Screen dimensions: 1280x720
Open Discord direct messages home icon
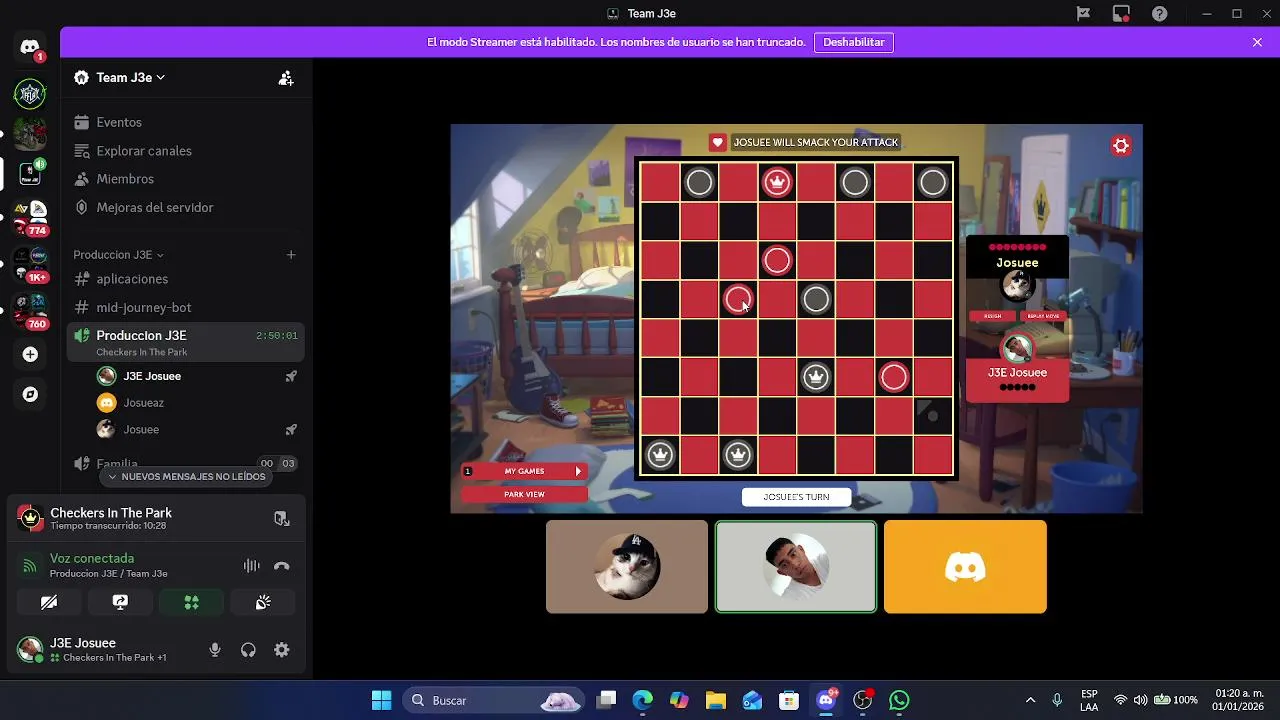coord(30,47)
